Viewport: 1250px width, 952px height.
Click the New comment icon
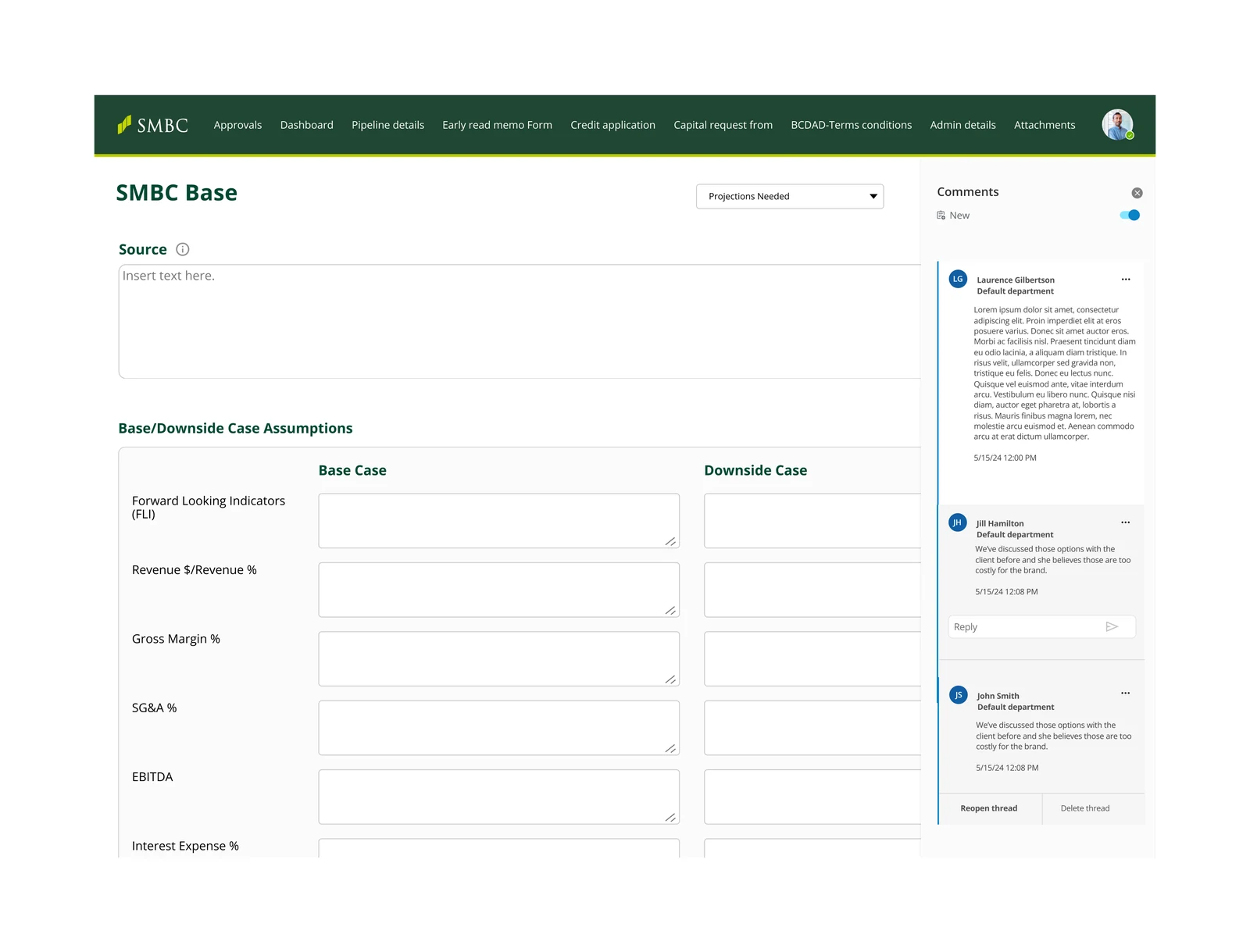941,216
